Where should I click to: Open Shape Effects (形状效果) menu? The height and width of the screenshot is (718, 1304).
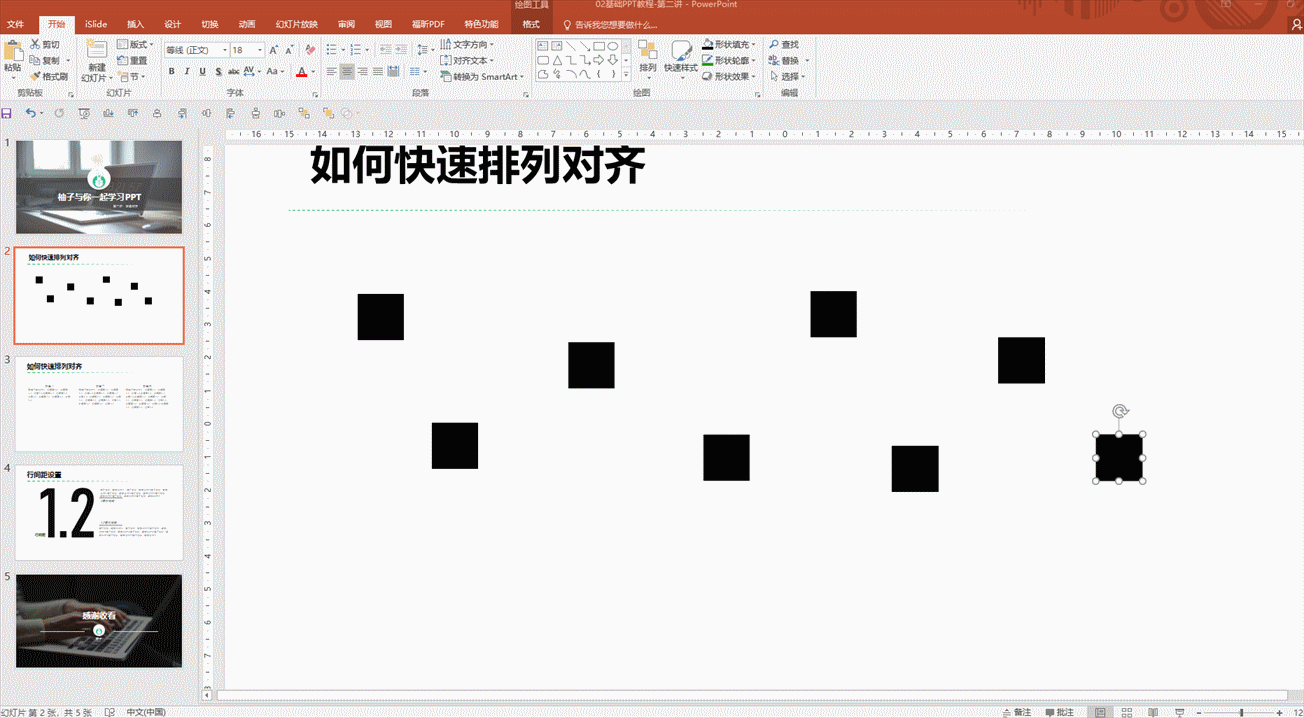point(730,77)
